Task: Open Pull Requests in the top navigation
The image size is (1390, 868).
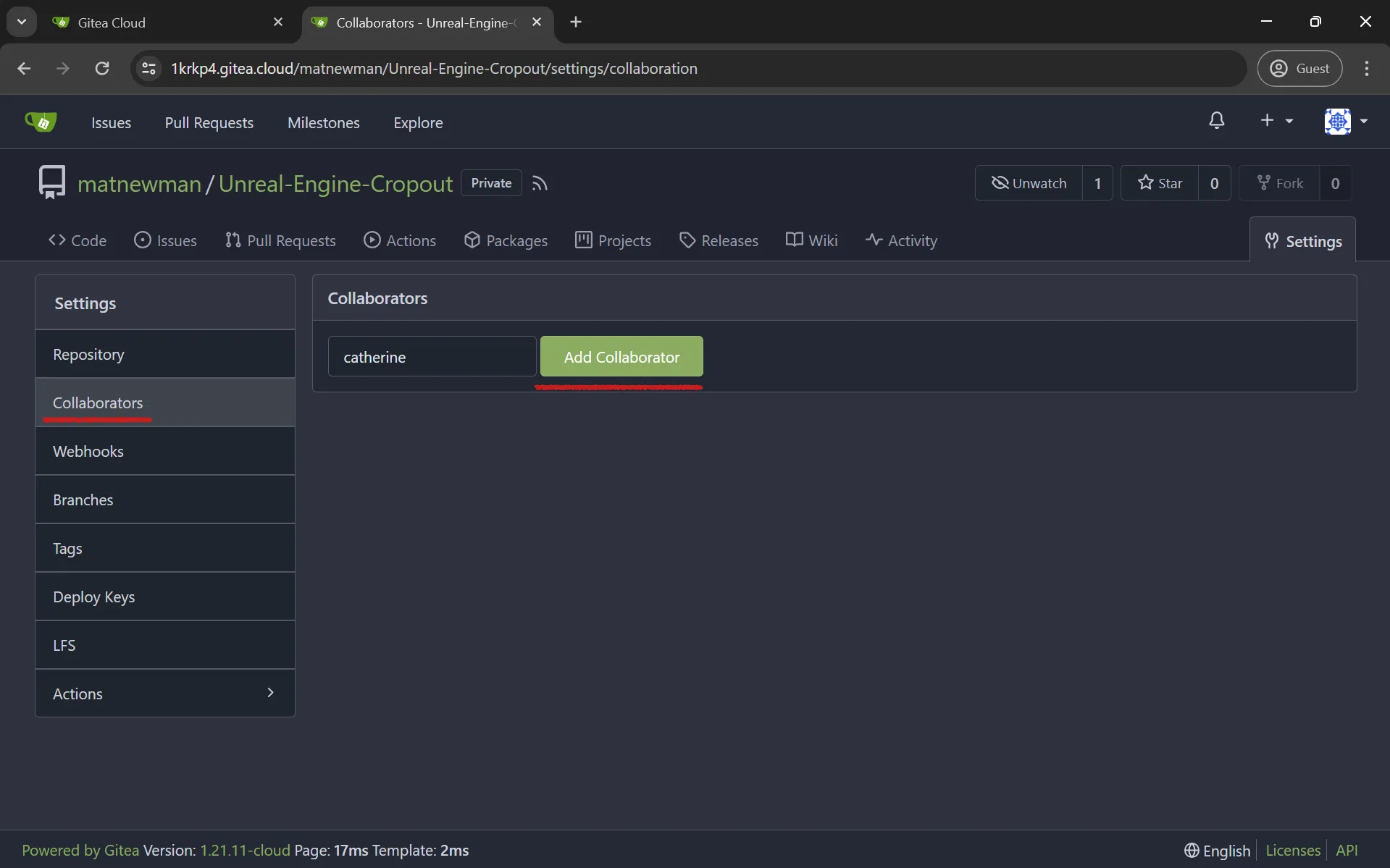Action: pyautogui.click(x=209, y=122)
